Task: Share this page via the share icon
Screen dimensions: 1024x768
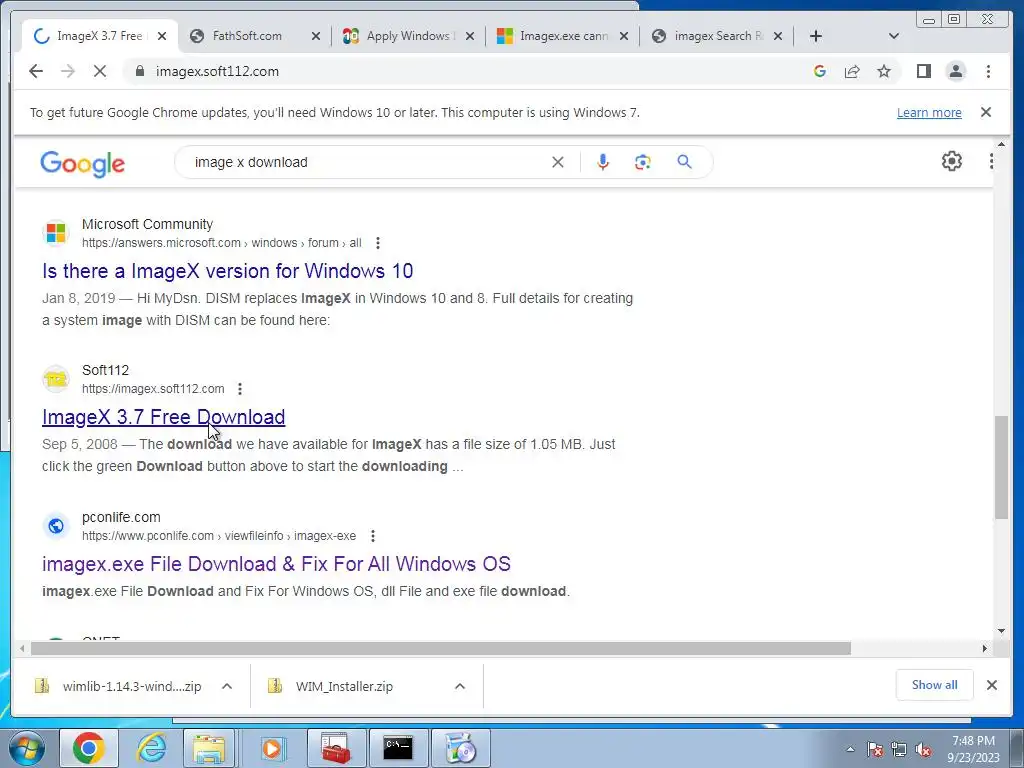Action: (x=852, y=71)
